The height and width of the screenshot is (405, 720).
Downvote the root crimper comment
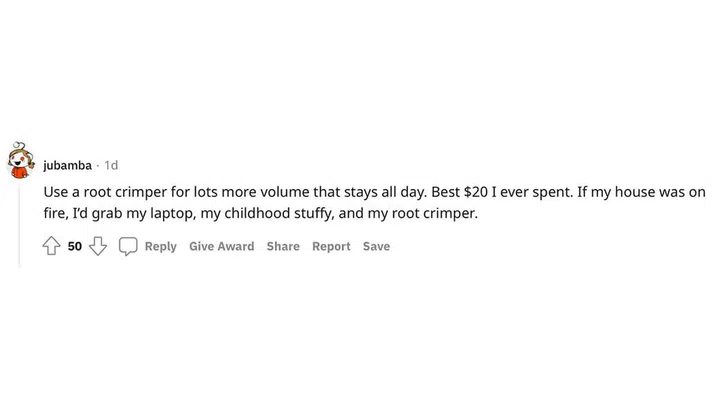(98, 246)
